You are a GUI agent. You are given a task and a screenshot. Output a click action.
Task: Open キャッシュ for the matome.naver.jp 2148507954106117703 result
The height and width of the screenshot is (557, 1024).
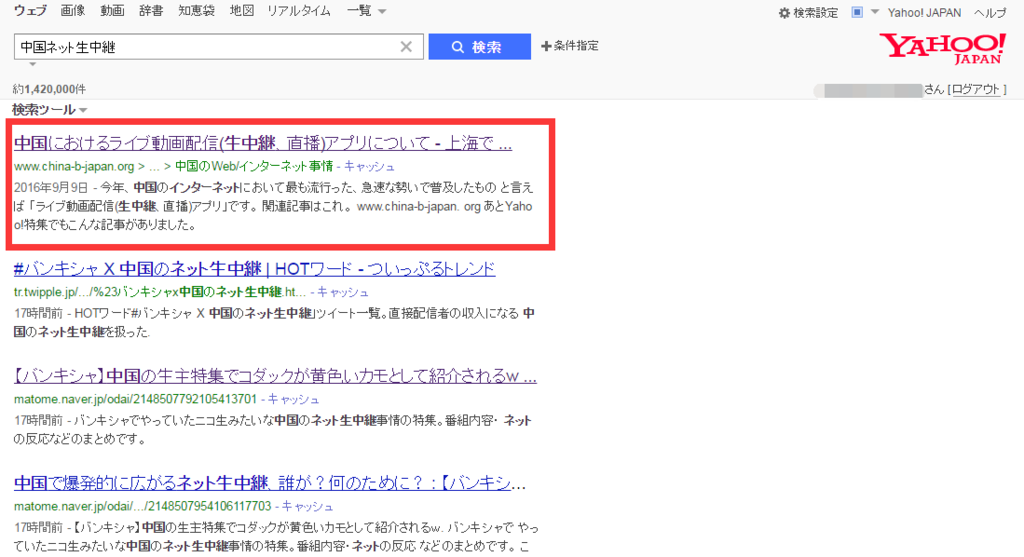tap(308, 506)
